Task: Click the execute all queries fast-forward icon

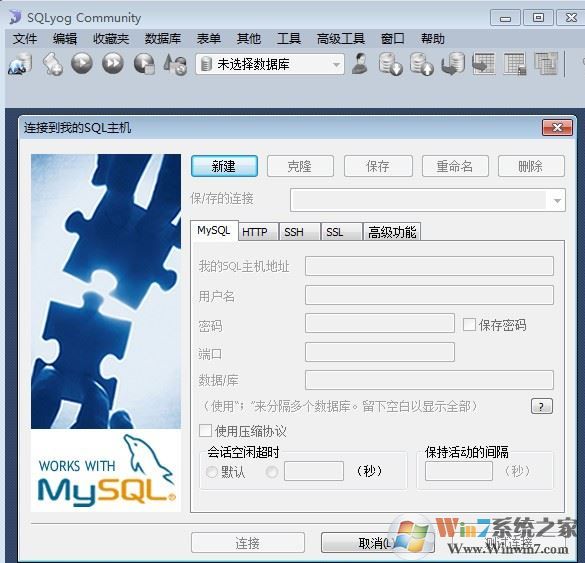Action: (113, 63)
